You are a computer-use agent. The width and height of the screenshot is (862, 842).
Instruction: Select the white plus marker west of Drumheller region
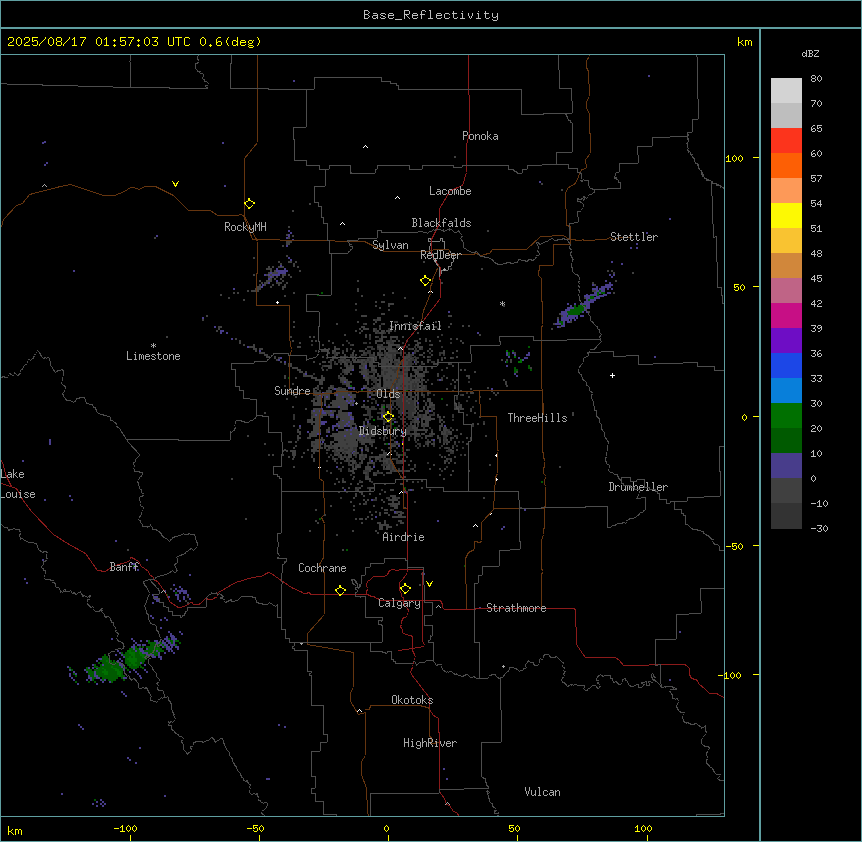point(612,375)
